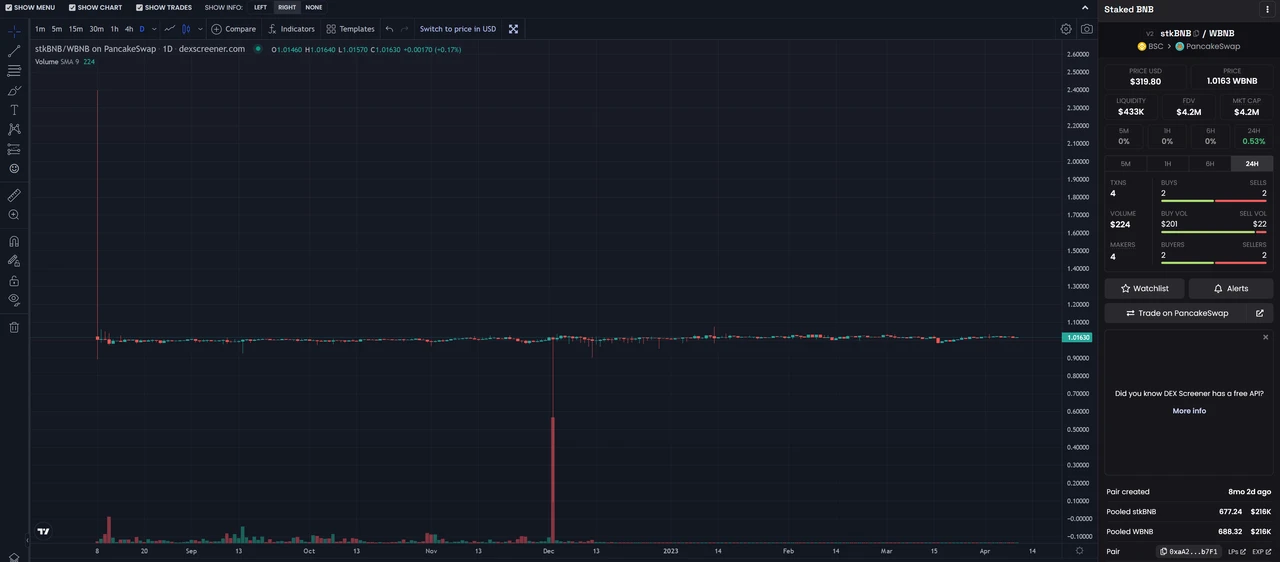Activate the zoom in tool
1280x562 pixels.
point(14,215)
